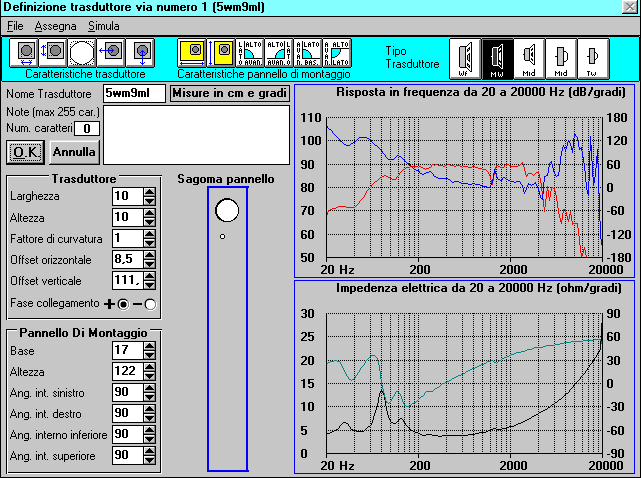
Task: Decrease Ang. int. destro value
Action: tap(150, 418)
